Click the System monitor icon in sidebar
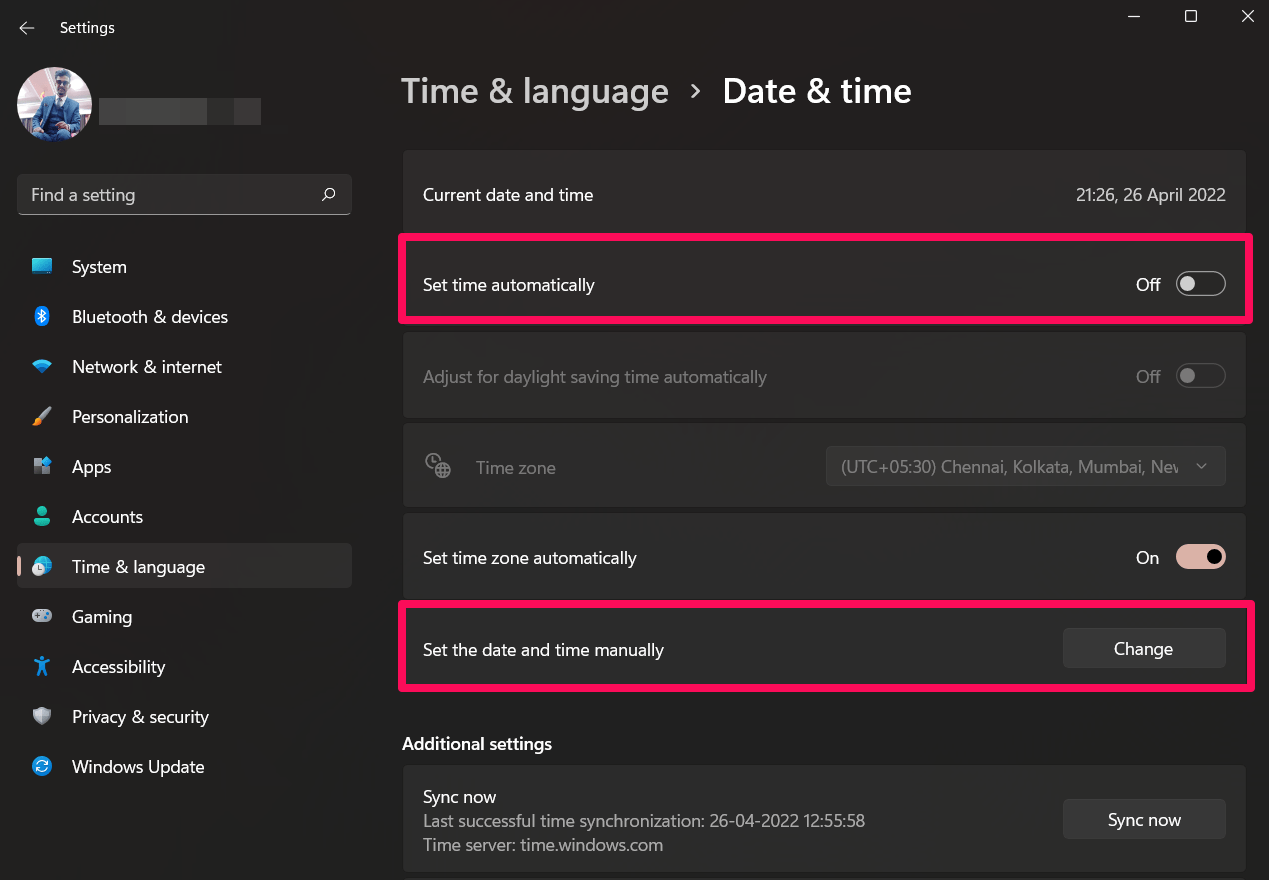1269x880 pixels. click(42, 267)
